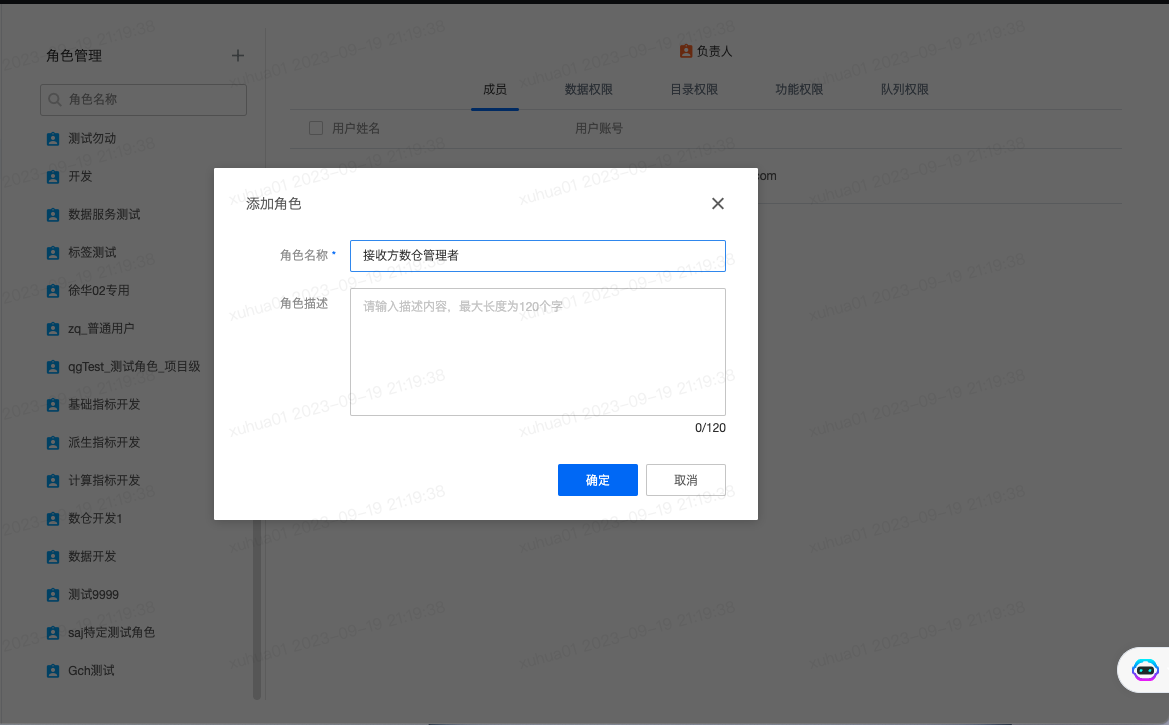This screenshot has height=725, width=1169.
Task: Click into the 角色描述 textarea
Action: (x=538, y=352)
